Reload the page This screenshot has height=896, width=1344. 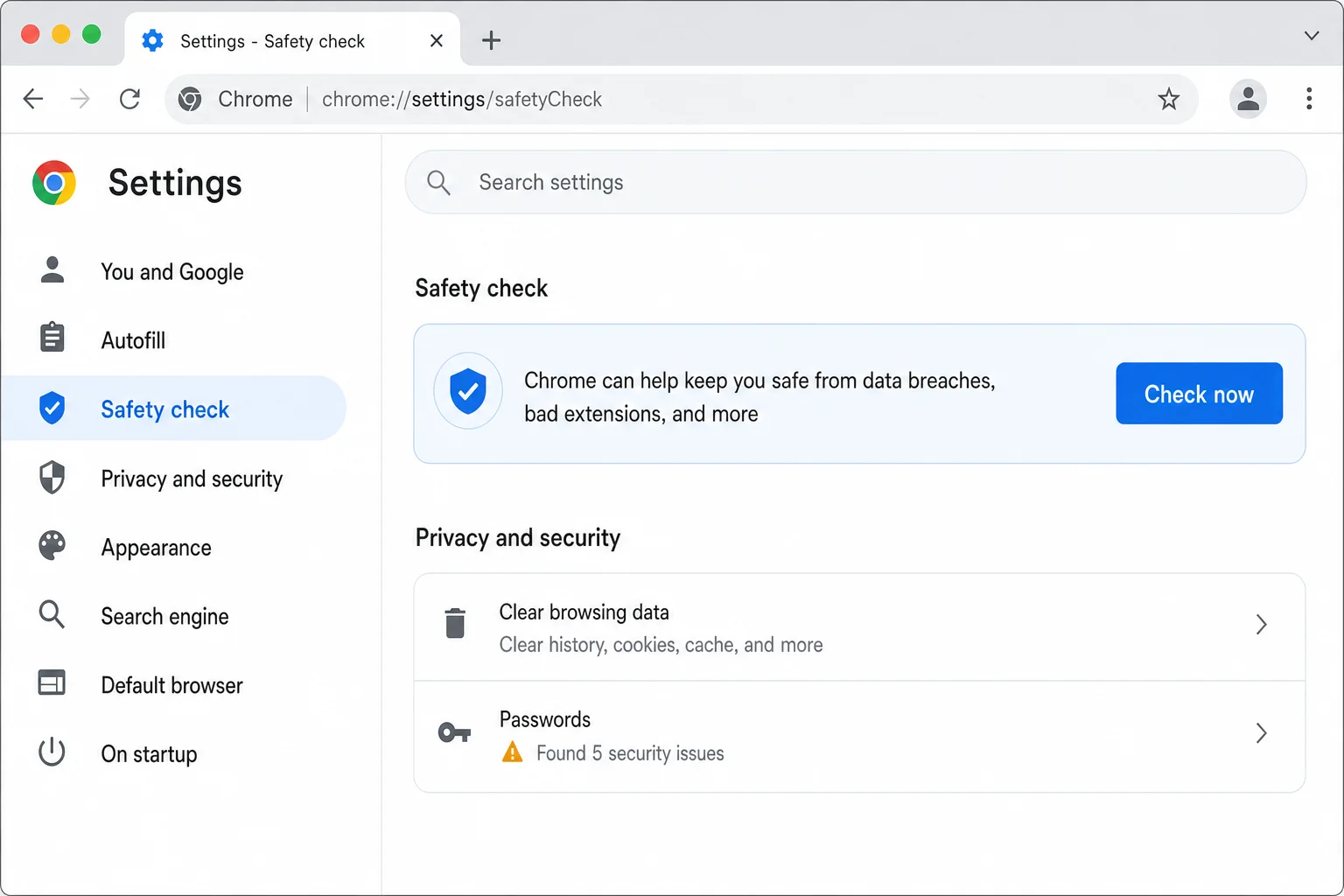(x=129, y=99)
